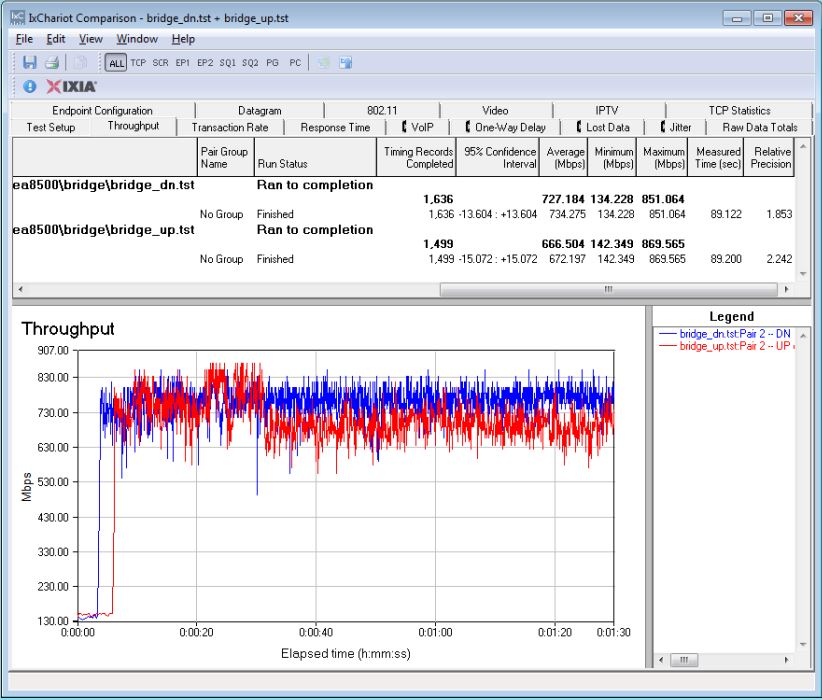Click the Maximum (Mbps) column header
Screen dimensions: 822x700
click(662, 157)
